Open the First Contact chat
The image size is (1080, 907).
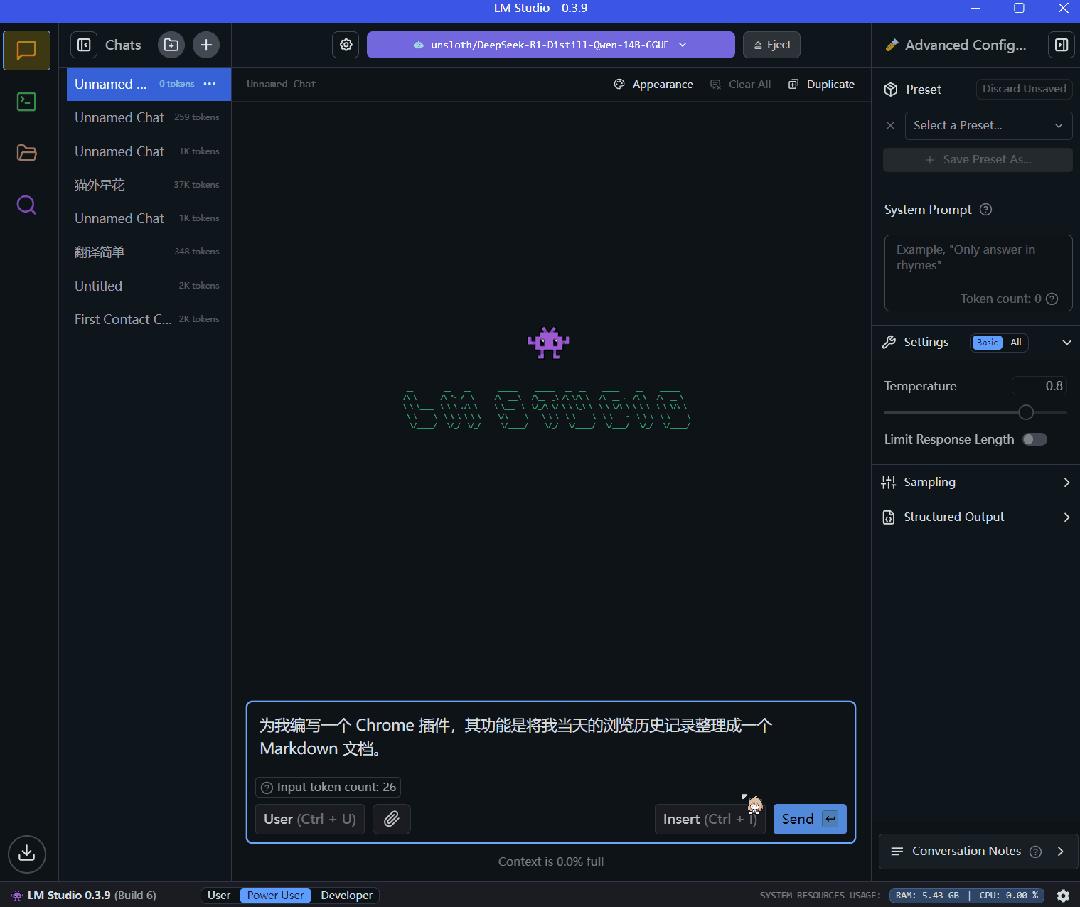click(x=147, y=319)
